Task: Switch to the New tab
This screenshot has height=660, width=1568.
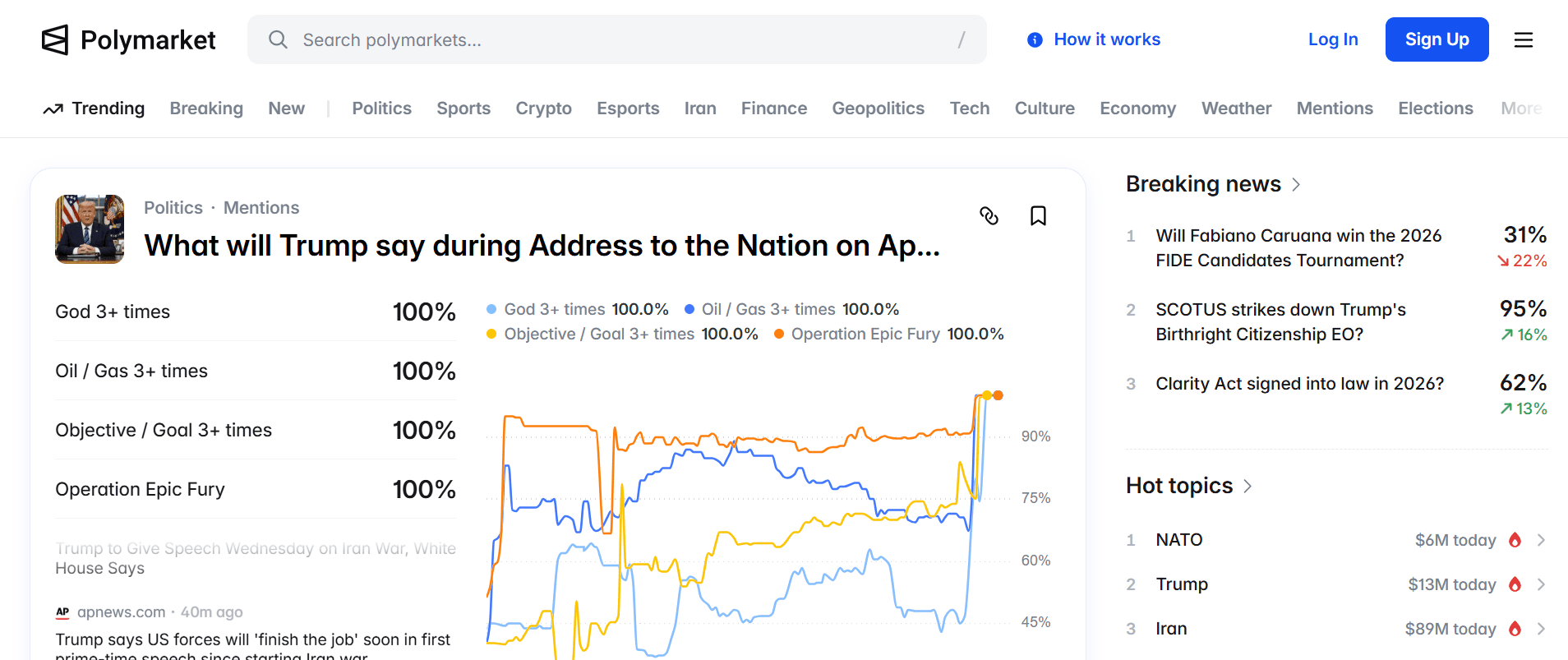Action: coord(286,108)
